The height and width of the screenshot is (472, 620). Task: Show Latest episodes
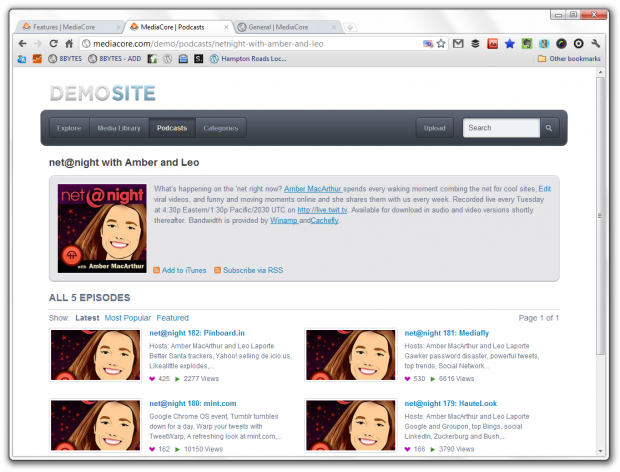(x=87, y=318)
